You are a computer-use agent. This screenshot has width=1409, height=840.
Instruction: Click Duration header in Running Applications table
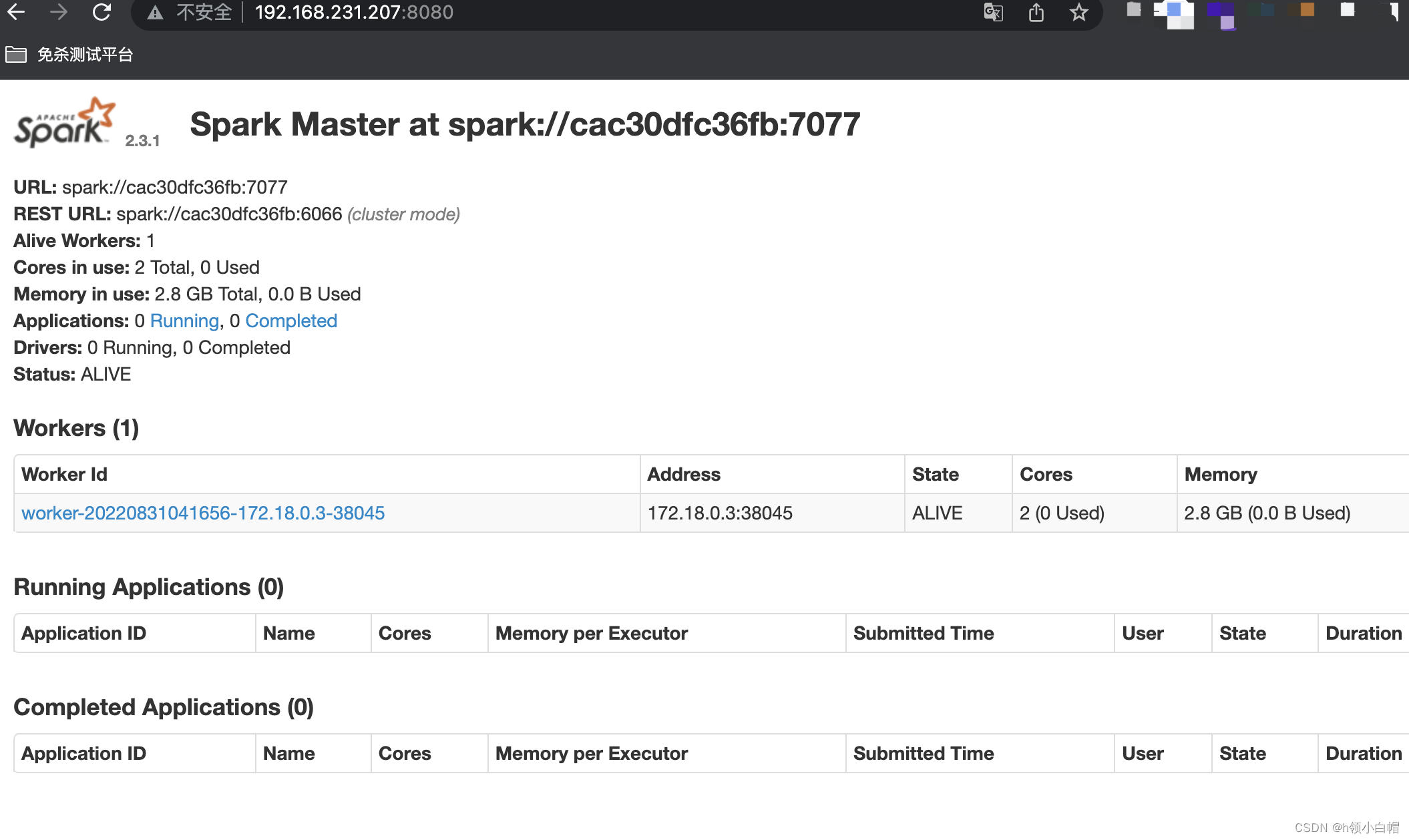pyautogui.click(x=1364, y=633)
